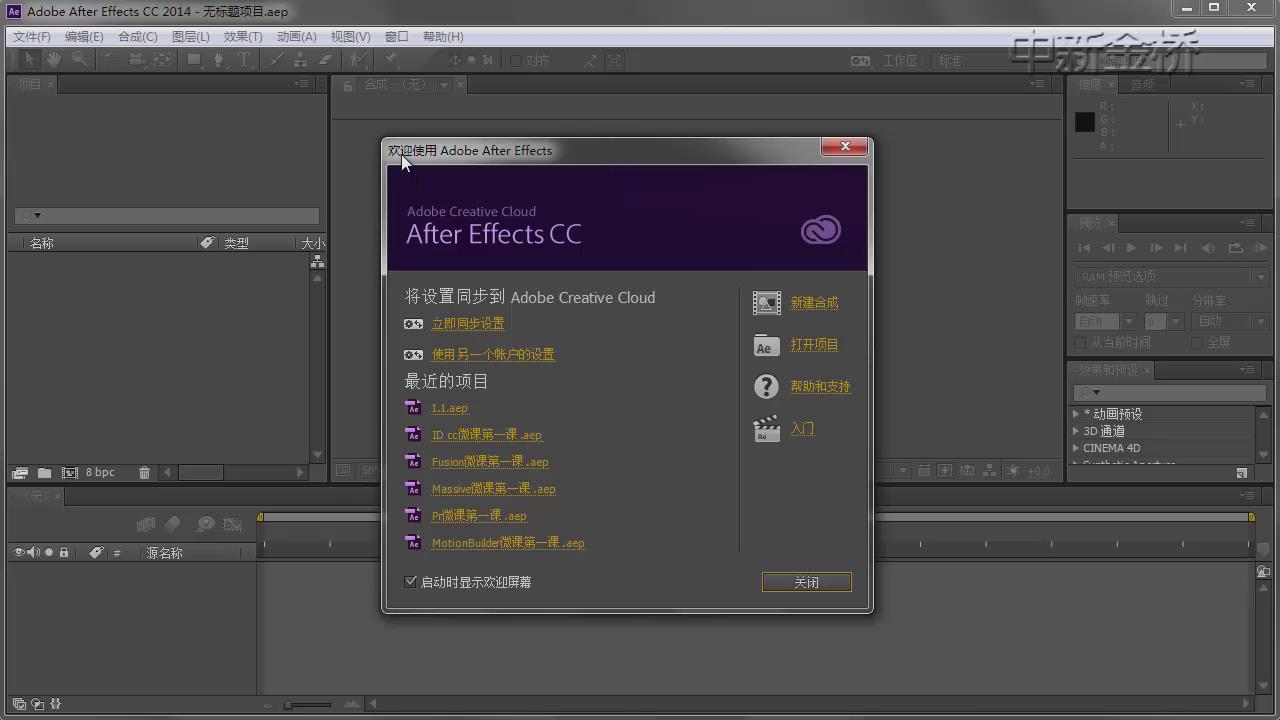Click the 关闭 button in welcome dialog
Screen dimensions: 1280x720
pyautogui.click(x=806, y=582)
